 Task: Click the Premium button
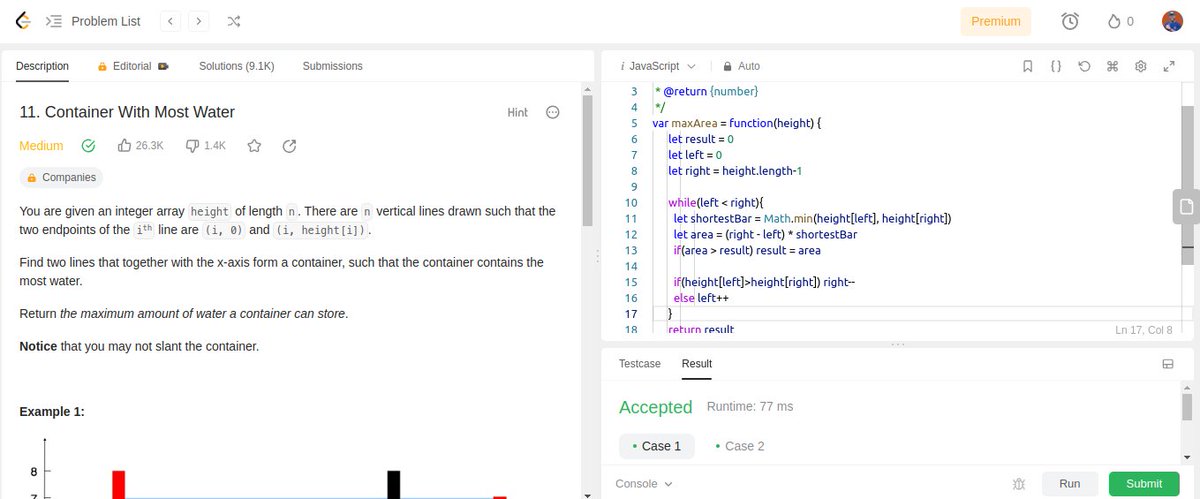pyautogui.click(x=995, y=21)
